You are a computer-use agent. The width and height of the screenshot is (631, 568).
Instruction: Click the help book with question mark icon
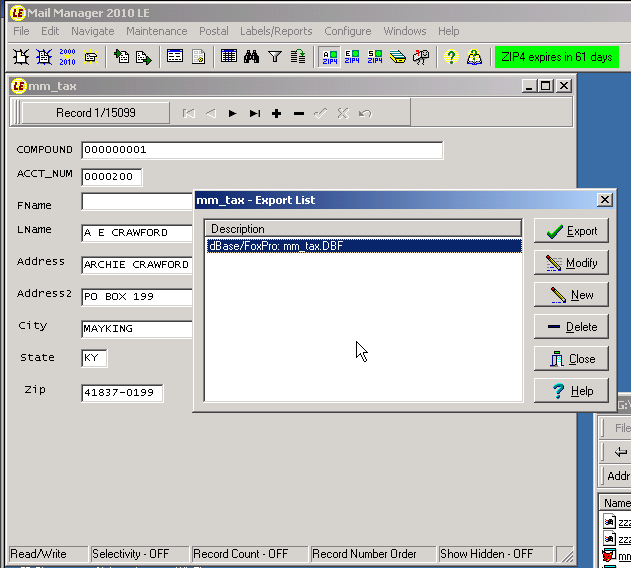[x=474, y=57]
